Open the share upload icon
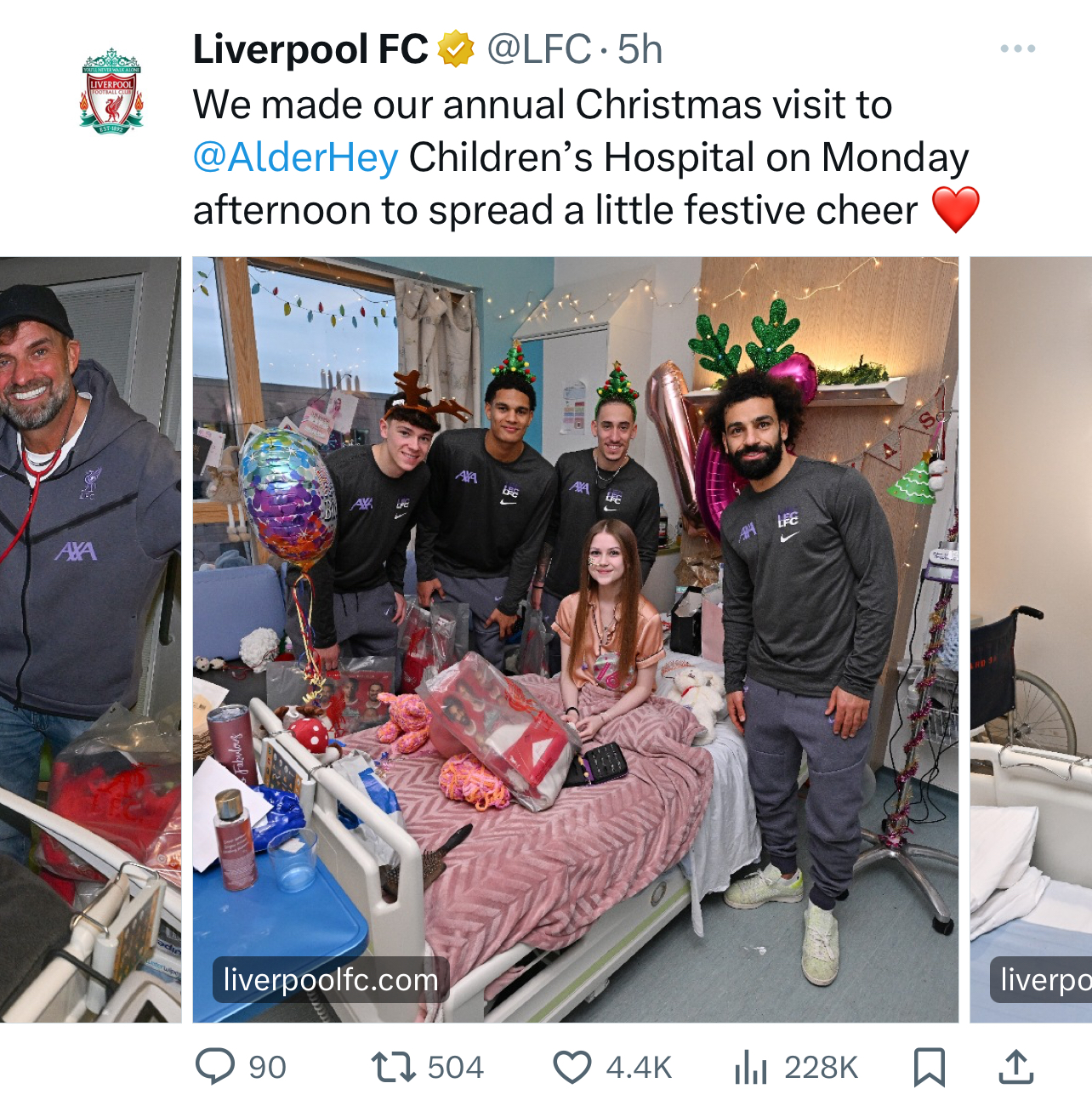Viewport: 1092px width, 1106px height. (1016, 1067)
